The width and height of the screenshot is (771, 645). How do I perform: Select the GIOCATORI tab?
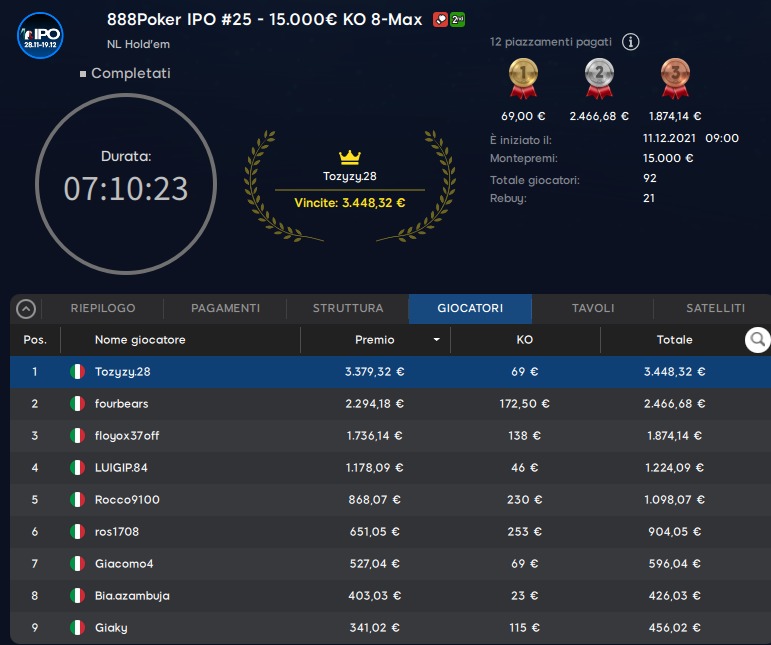tap(470, 308)
